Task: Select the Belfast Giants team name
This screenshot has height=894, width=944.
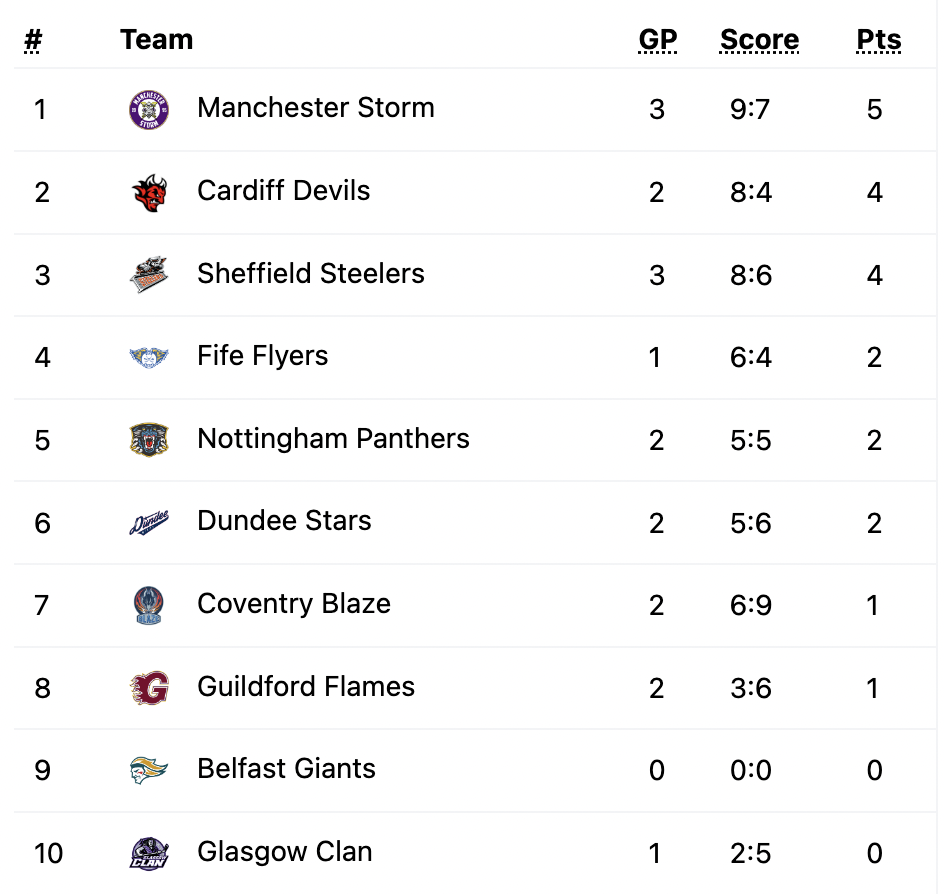Action: [x=286, y=769]
